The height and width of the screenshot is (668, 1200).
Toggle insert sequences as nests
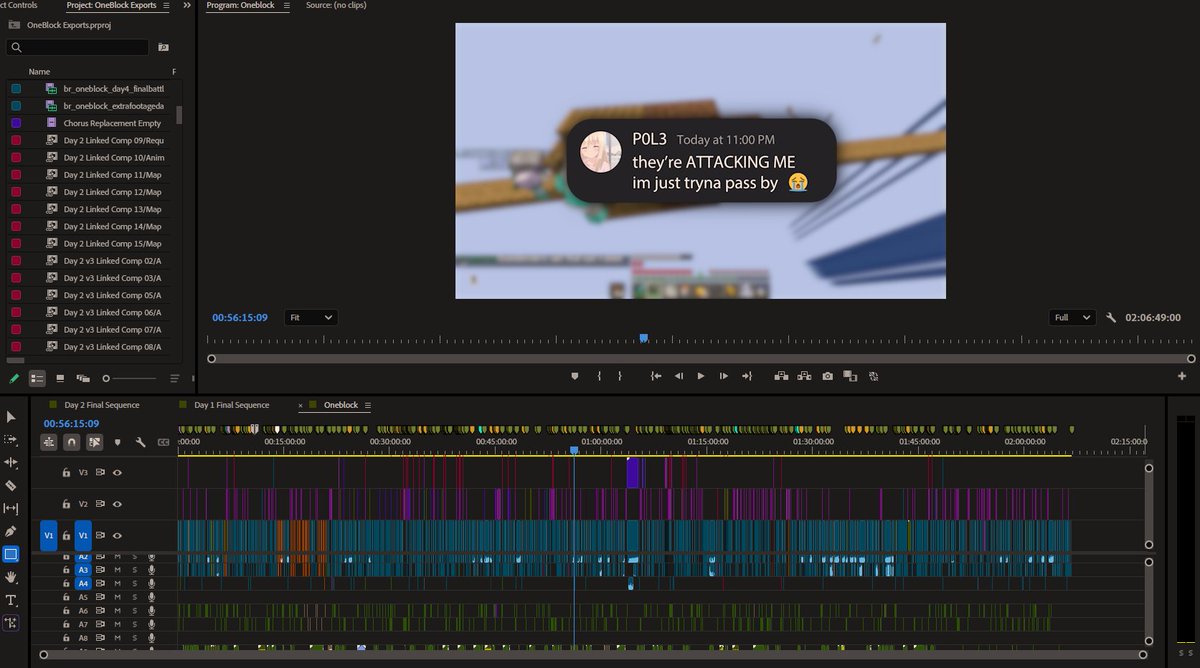click(49, 441)
